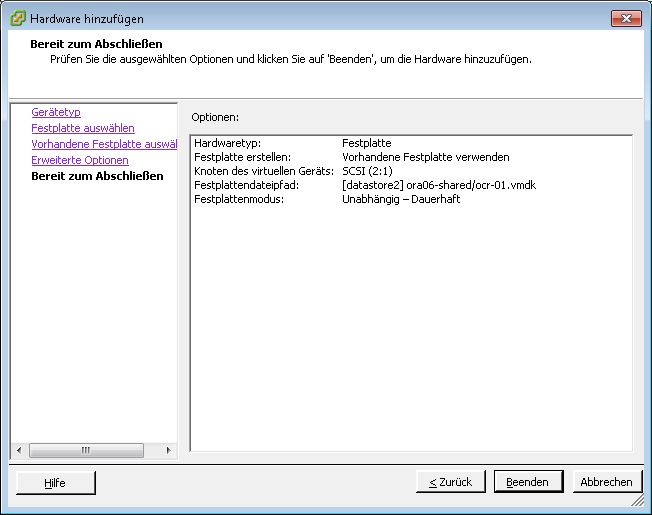Open help with the Hilfe button
The width and height of the screenshot is (652, 515).
pyautogui.click(x=55, y=482)
